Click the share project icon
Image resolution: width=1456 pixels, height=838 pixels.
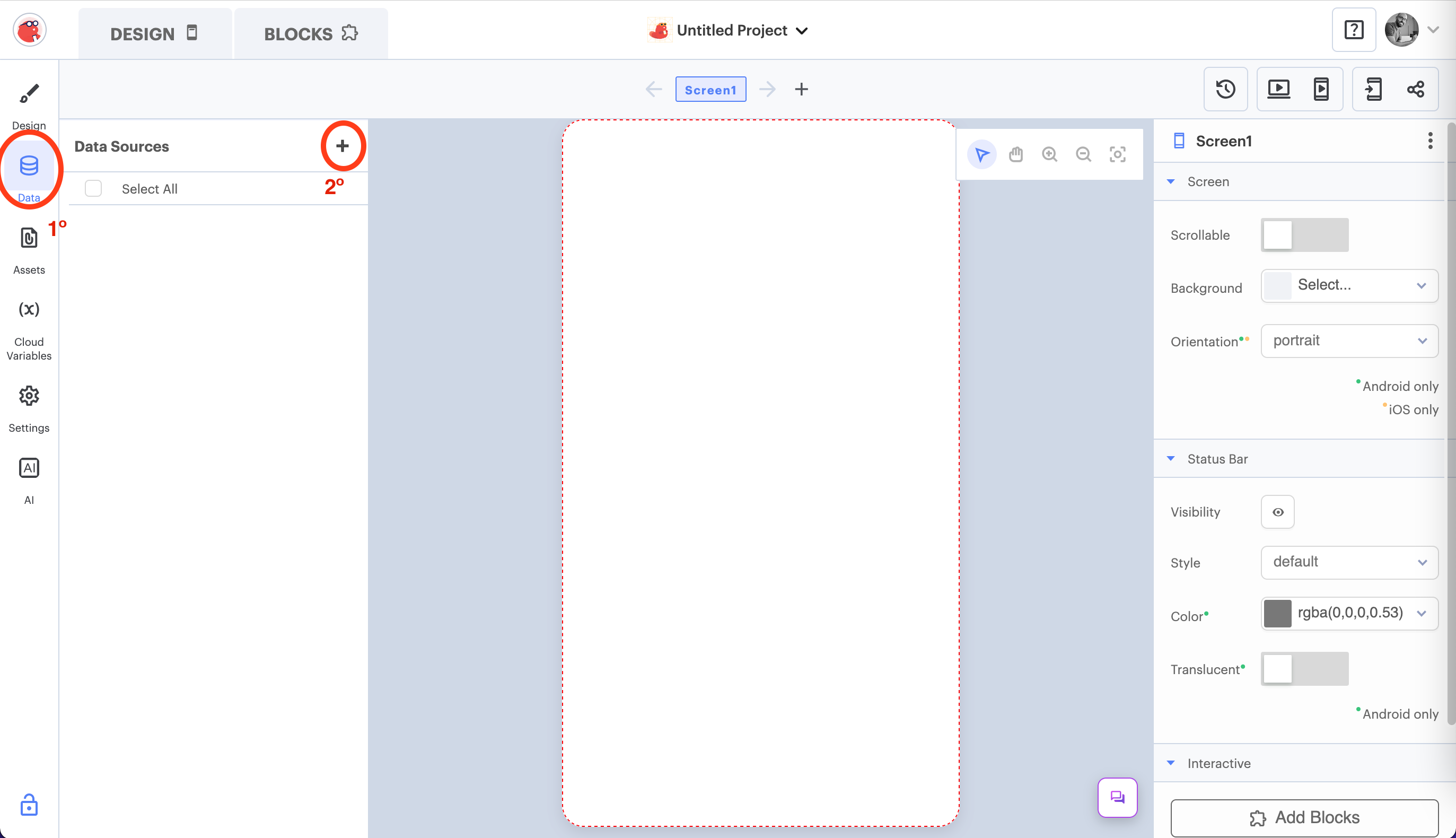tap(1416, 89)
